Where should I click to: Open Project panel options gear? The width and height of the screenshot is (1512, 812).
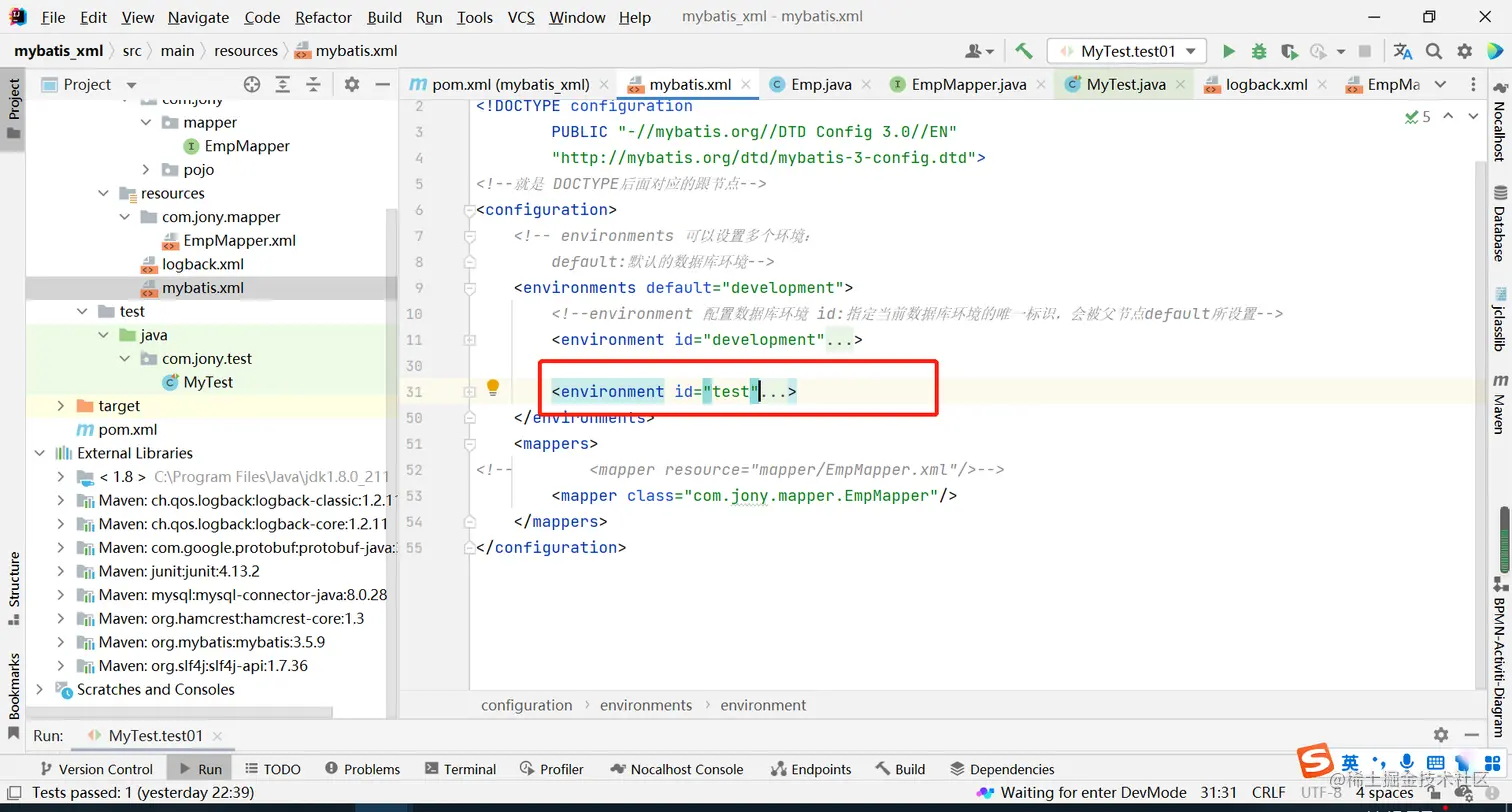tap(351, 85)
